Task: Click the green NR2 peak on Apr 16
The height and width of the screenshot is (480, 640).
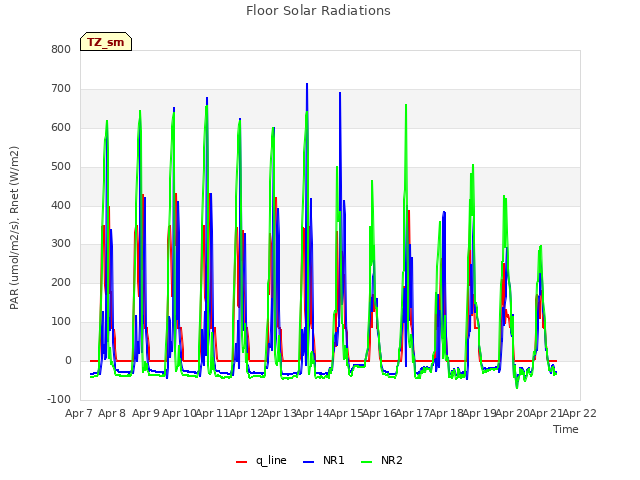Action: pos(406,106)
